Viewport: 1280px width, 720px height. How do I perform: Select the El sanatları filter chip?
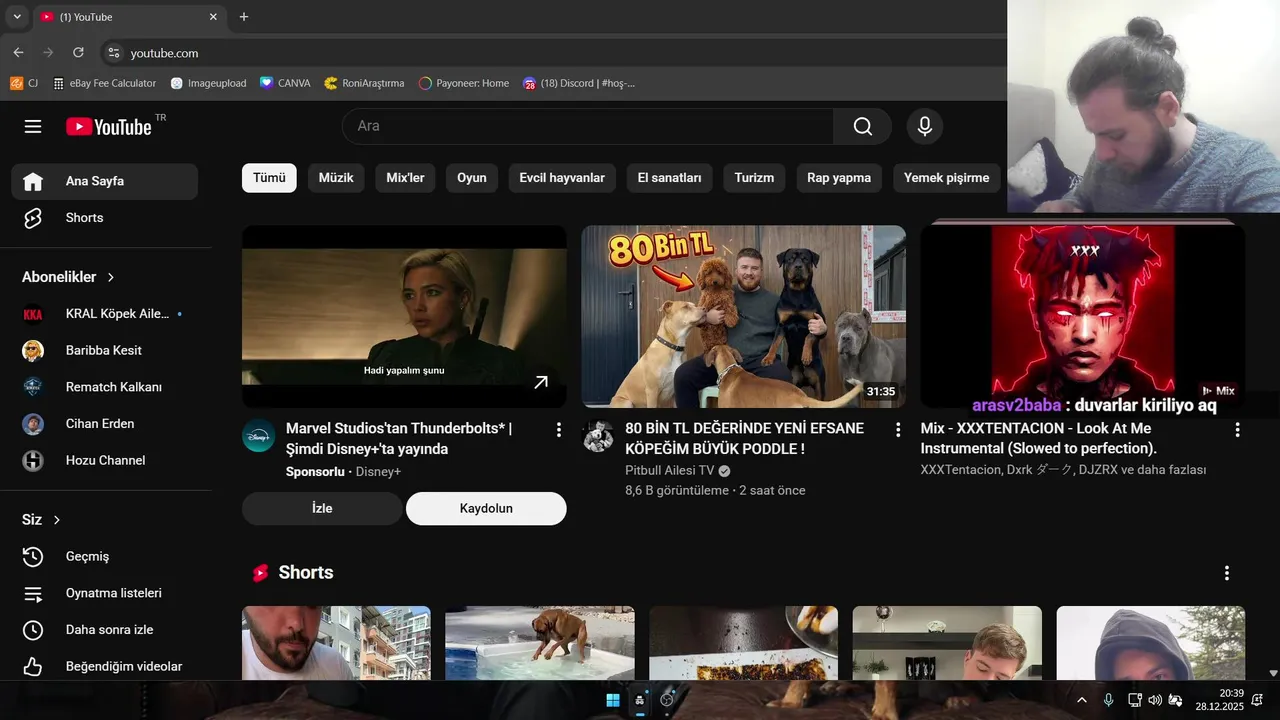(x=669, y=178)
